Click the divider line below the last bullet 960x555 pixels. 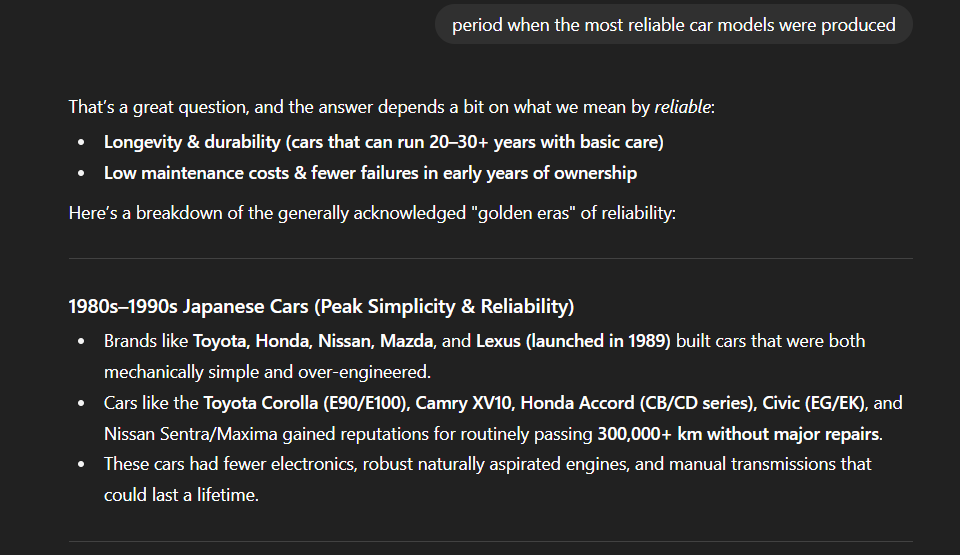(490, 542)
